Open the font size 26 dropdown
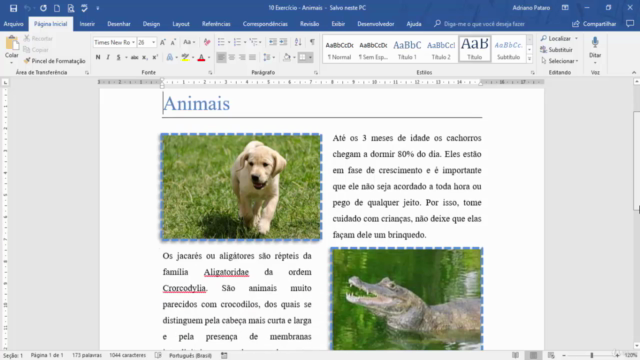The width and height of the screenshot is (640, 360). click(x=153, y=42)
